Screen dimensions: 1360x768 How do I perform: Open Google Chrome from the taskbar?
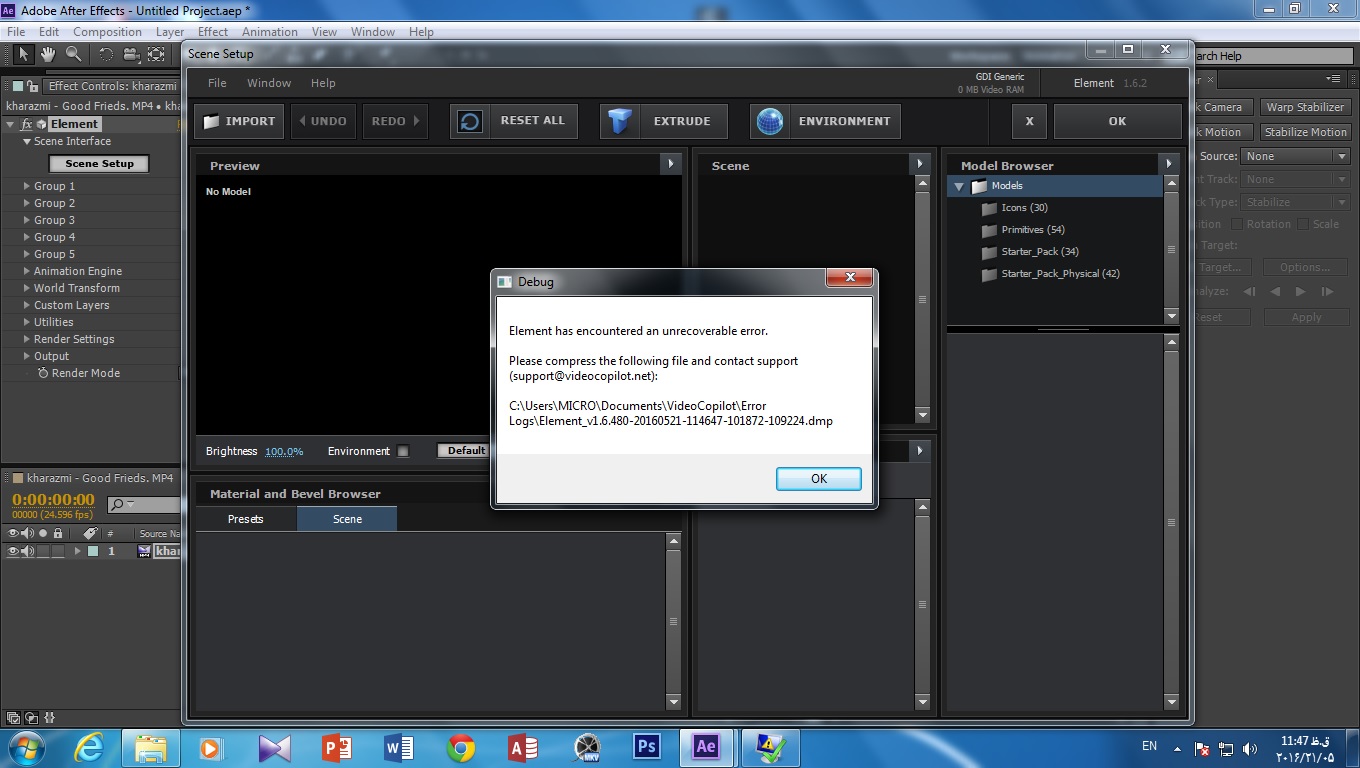coord(461,747)
